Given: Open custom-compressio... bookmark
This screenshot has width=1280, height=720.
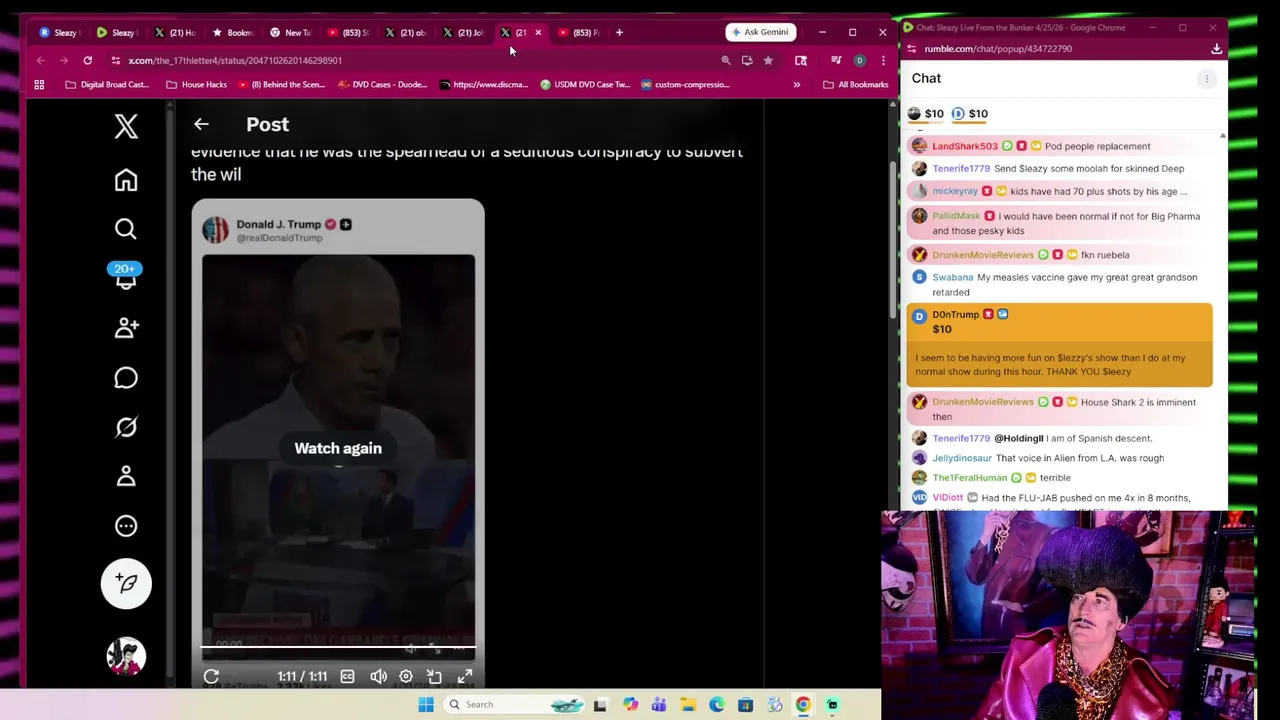Looking at the screenshot, I should 685,84.
